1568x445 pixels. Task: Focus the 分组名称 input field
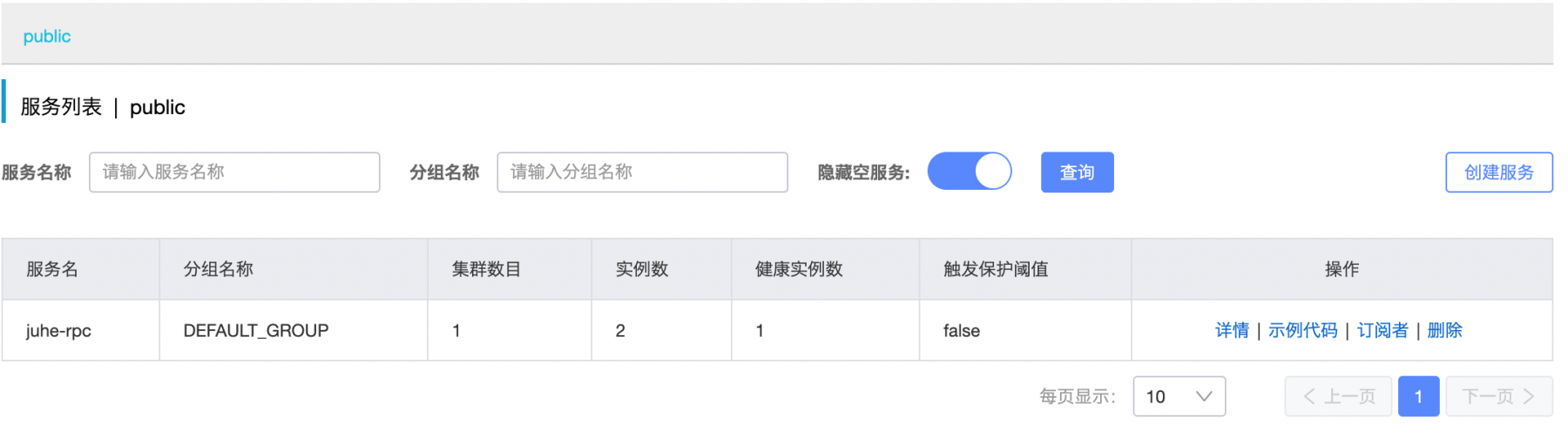pyautogui.click(x=642, y=172)
